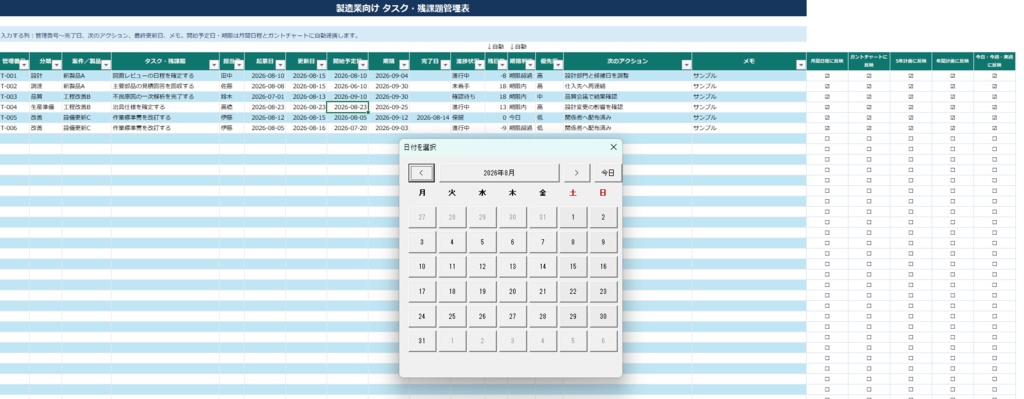Toggle T-002 今日・今週・来週に反映 checkbox
Image resolution: width=1024 pixels, height=399 pixels.
click(995, 86)
